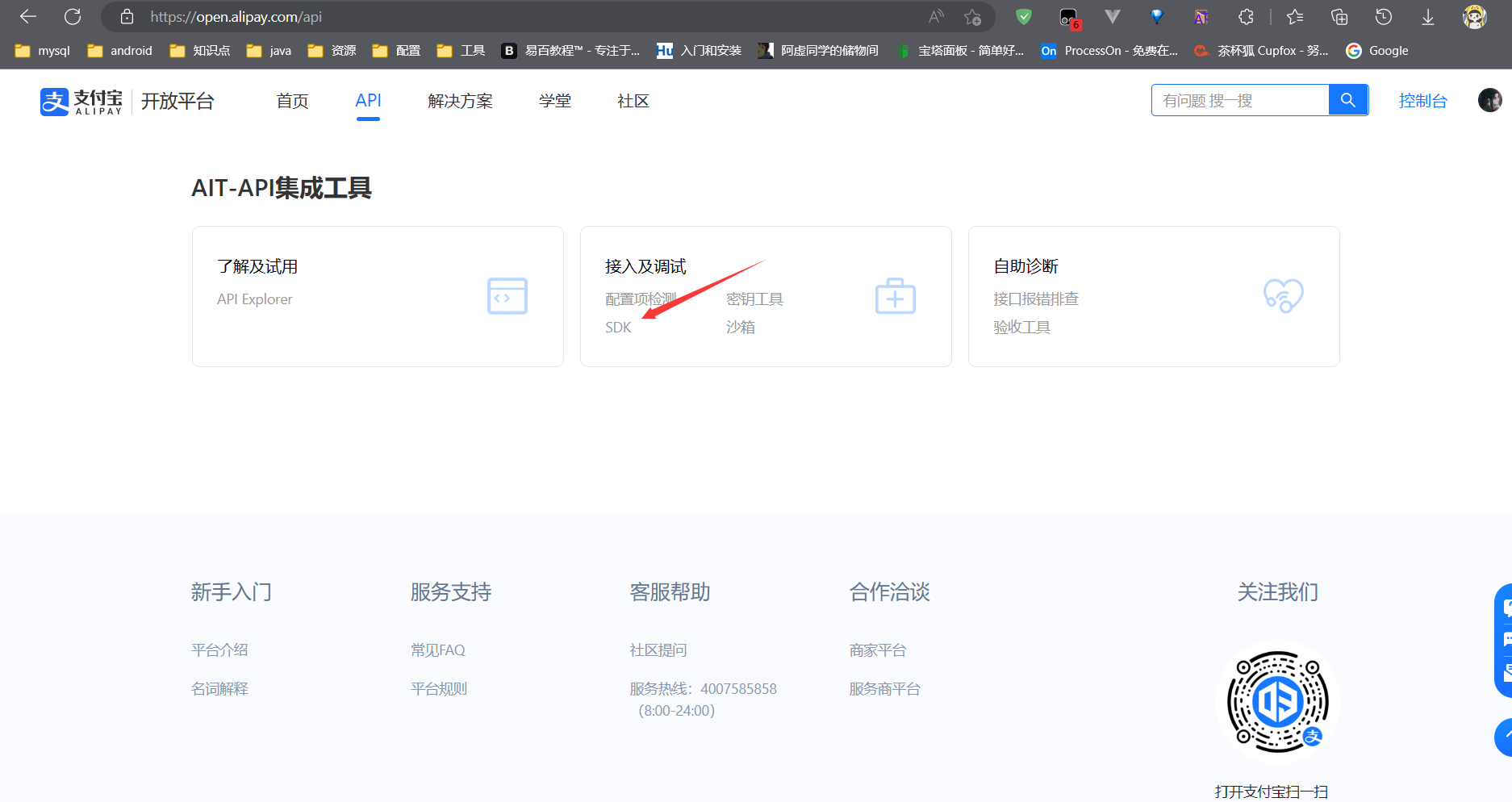Screen dimensions: 1512x802
Task: Open the 验收工具 link
Action: pos(1021,328)
